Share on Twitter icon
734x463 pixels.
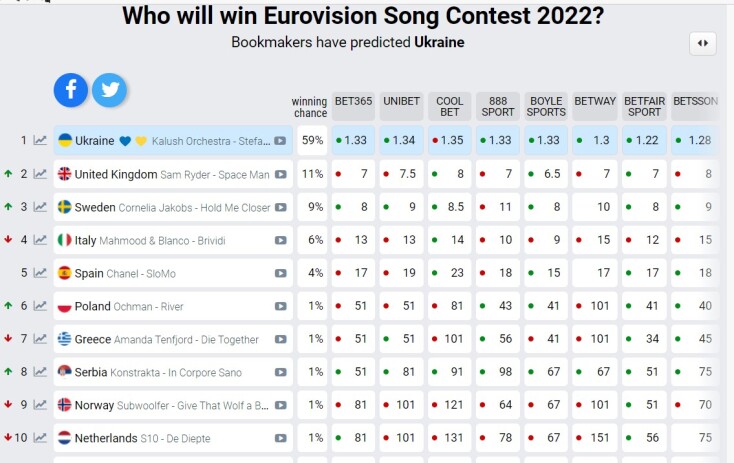pyautogui.click(x=109, y=90)
